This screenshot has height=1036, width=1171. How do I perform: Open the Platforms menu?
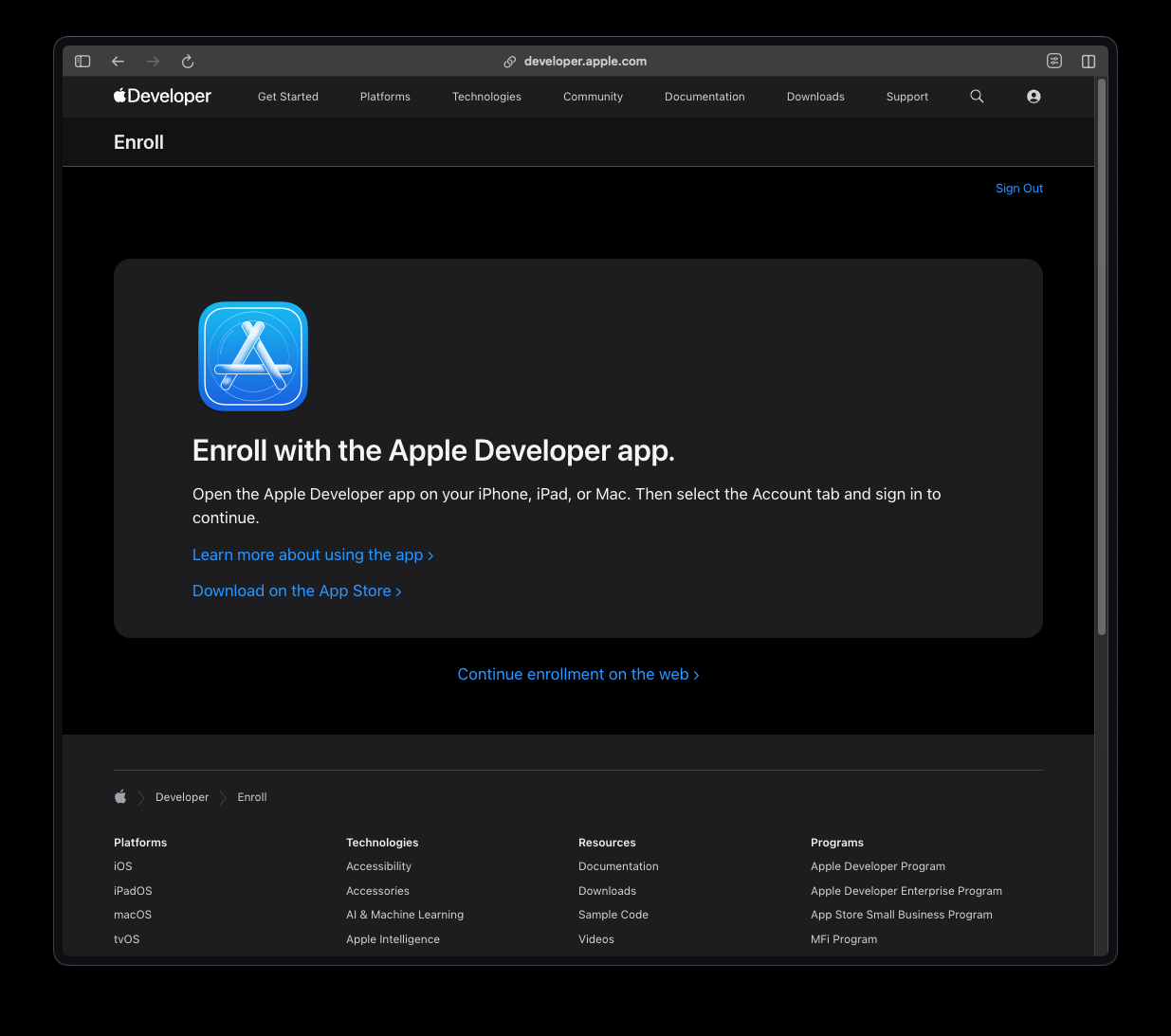coord(385,97)
